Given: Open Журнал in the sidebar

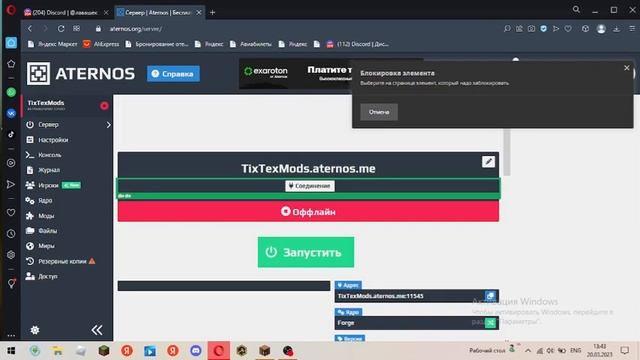Looking at the screenshot, I should click(49, 170).
